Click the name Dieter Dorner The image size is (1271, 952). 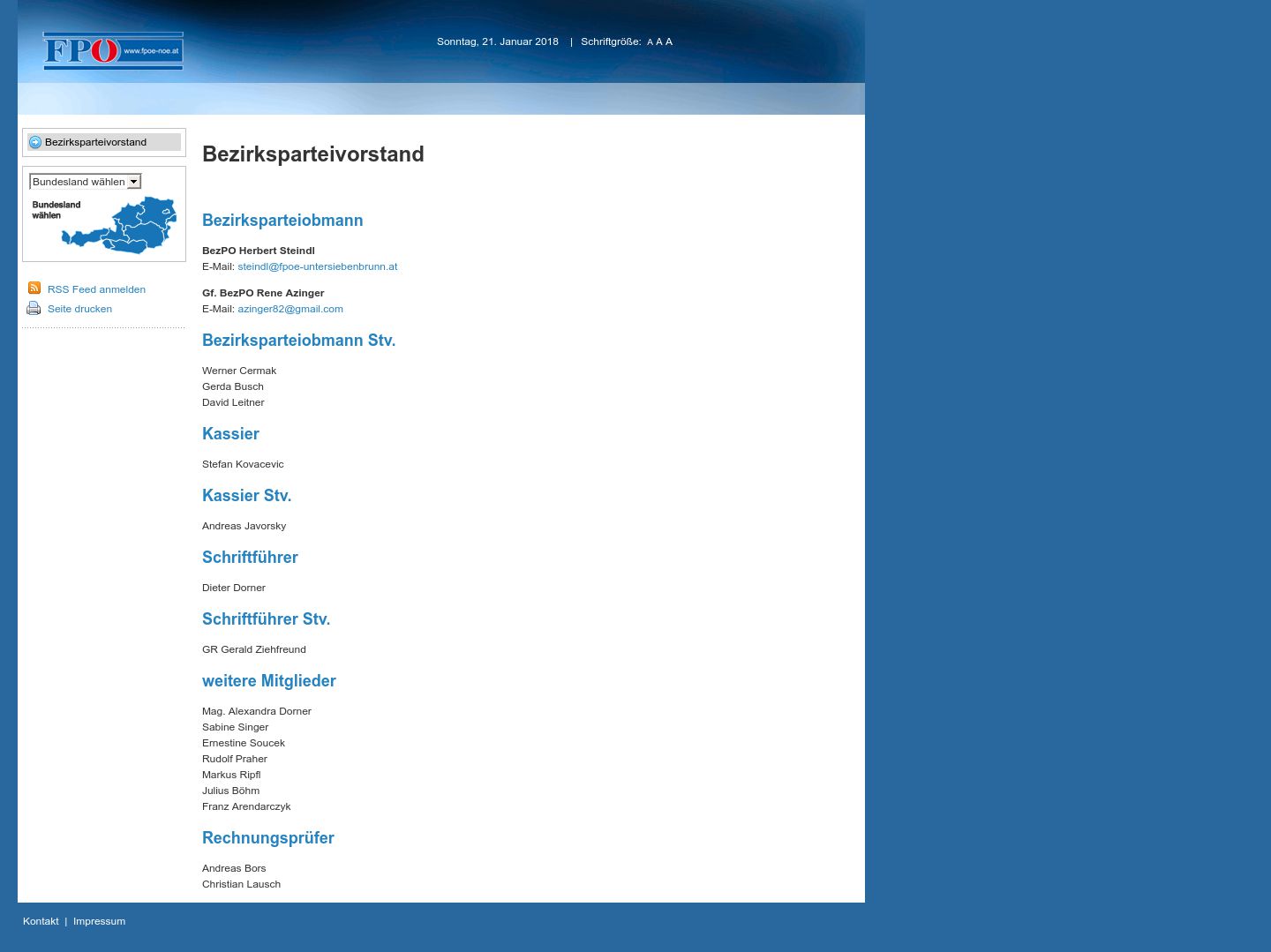click(234, 588)
